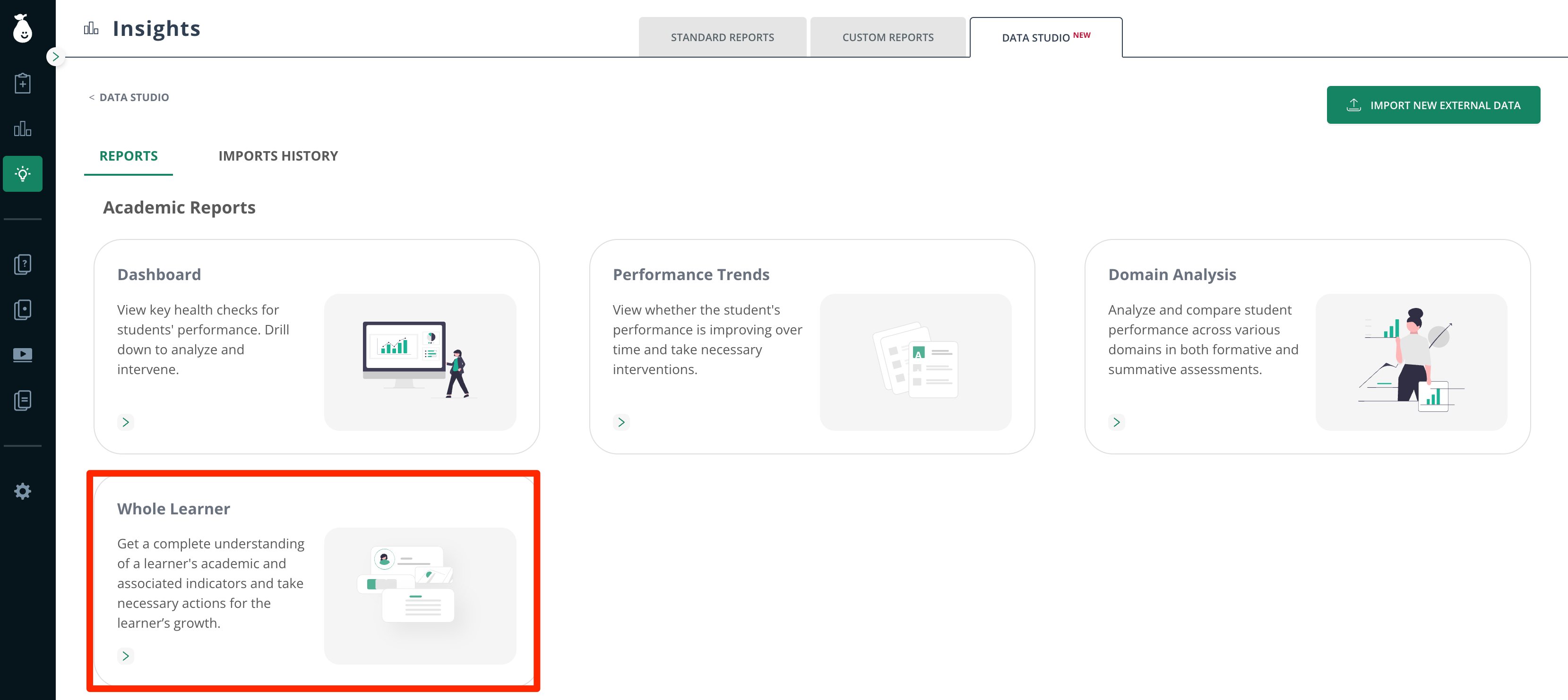The width and height of the screenshot is (1568, 700).
Task: Click the pear logo in sidebar
Action: pos(23,28)
